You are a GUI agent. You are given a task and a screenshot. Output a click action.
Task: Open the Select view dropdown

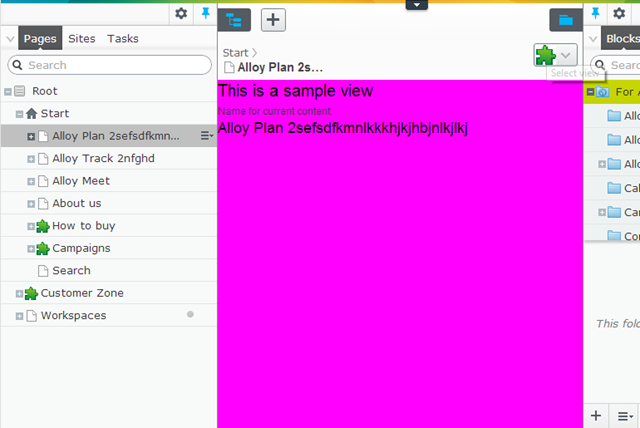pos(567,55)
